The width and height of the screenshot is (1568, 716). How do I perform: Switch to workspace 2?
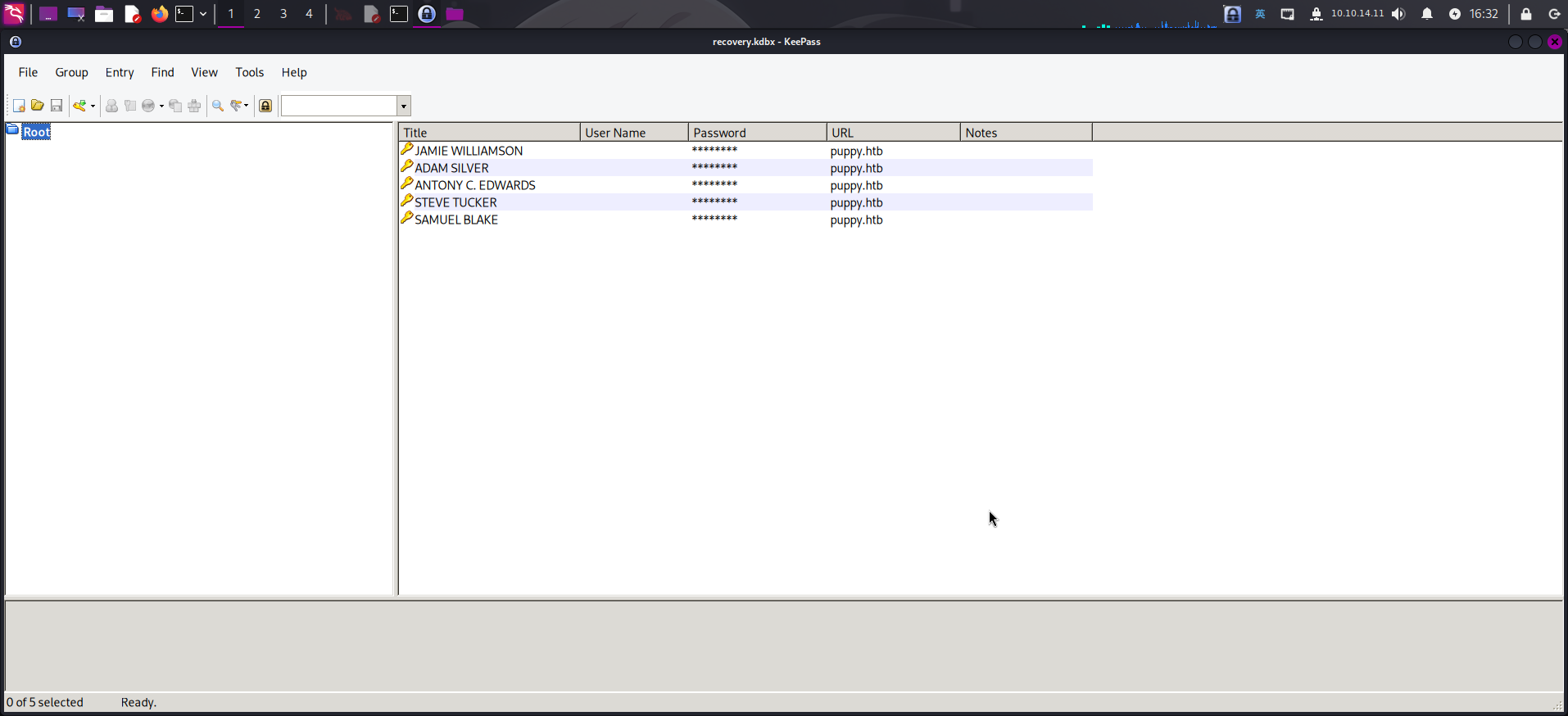click(x=257, y=14)
